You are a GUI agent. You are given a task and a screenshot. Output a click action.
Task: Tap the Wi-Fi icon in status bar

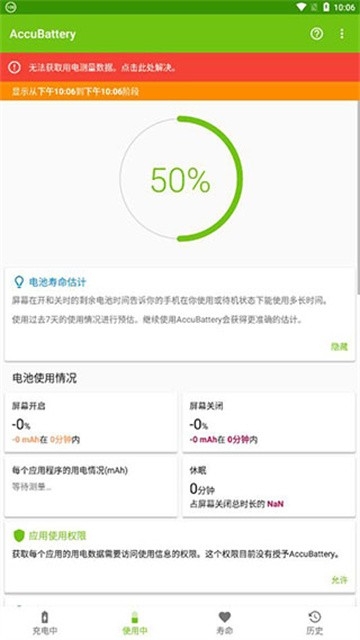tap(301, 7)
